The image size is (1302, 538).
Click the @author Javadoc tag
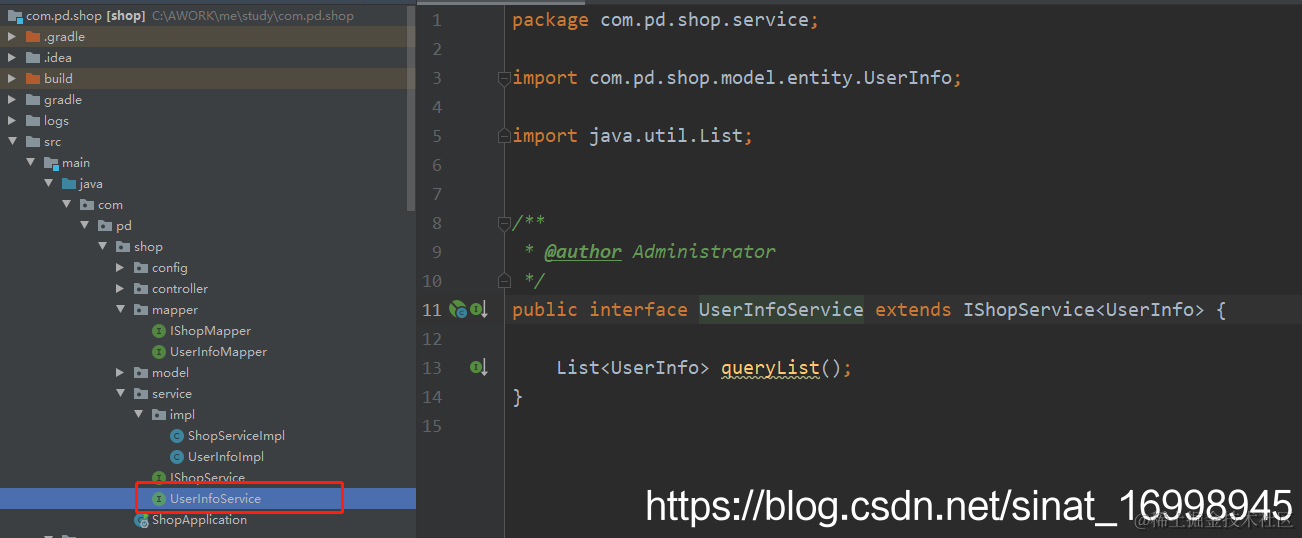(x=582, y=252)
